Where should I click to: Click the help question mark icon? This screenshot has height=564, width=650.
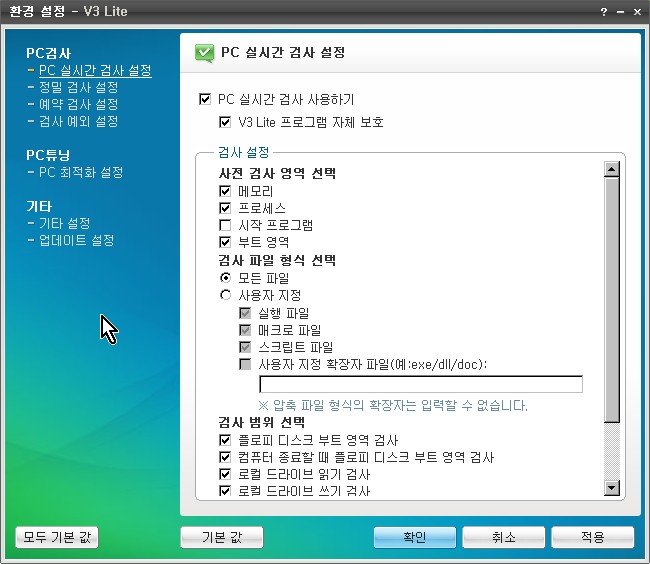(x=604, y=12)
